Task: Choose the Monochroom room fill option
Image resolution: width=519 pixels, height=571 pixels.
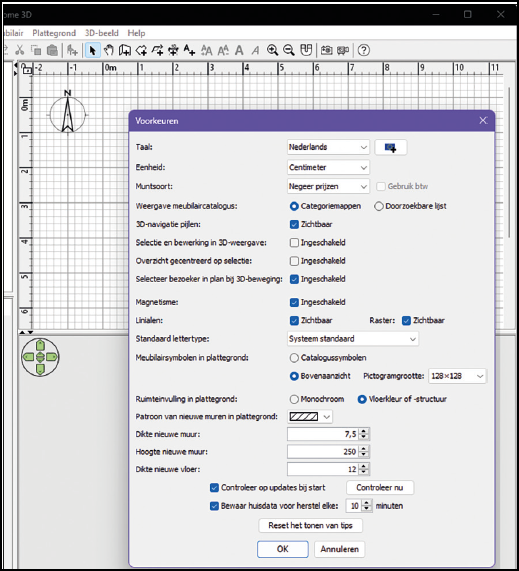Action: 294,399
